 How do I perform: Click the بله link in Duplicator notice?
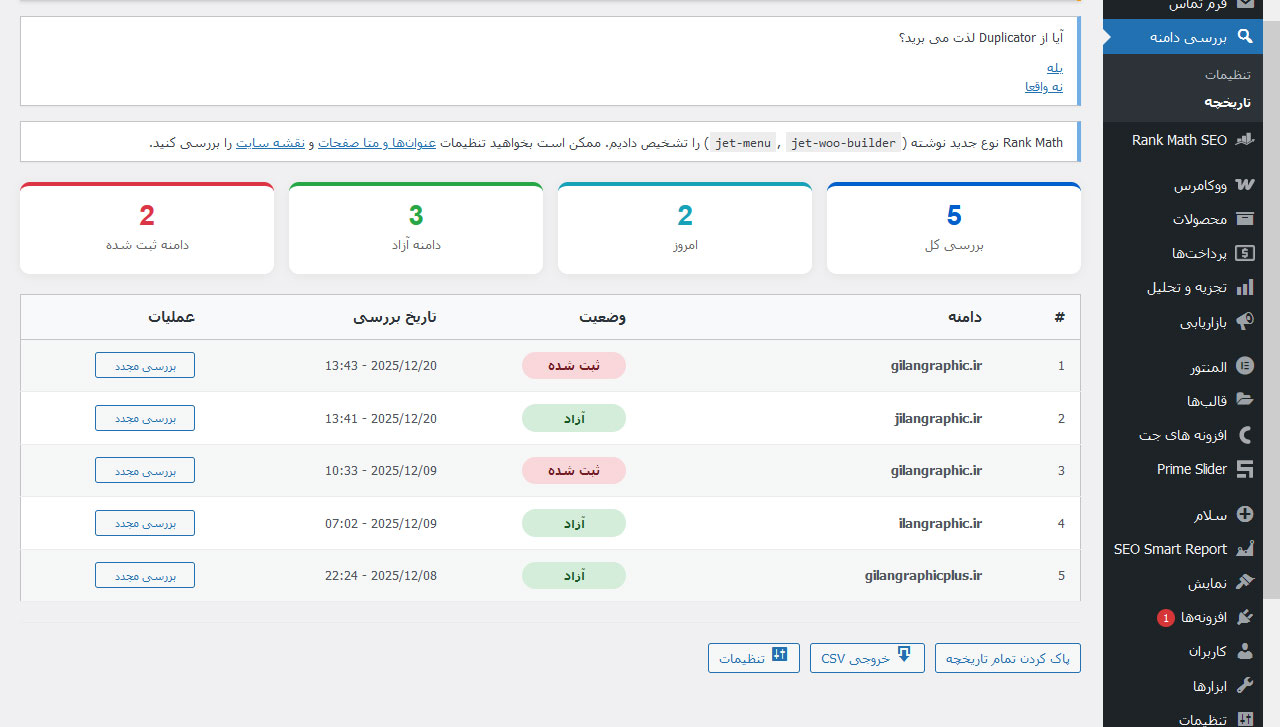(1054, 68)
